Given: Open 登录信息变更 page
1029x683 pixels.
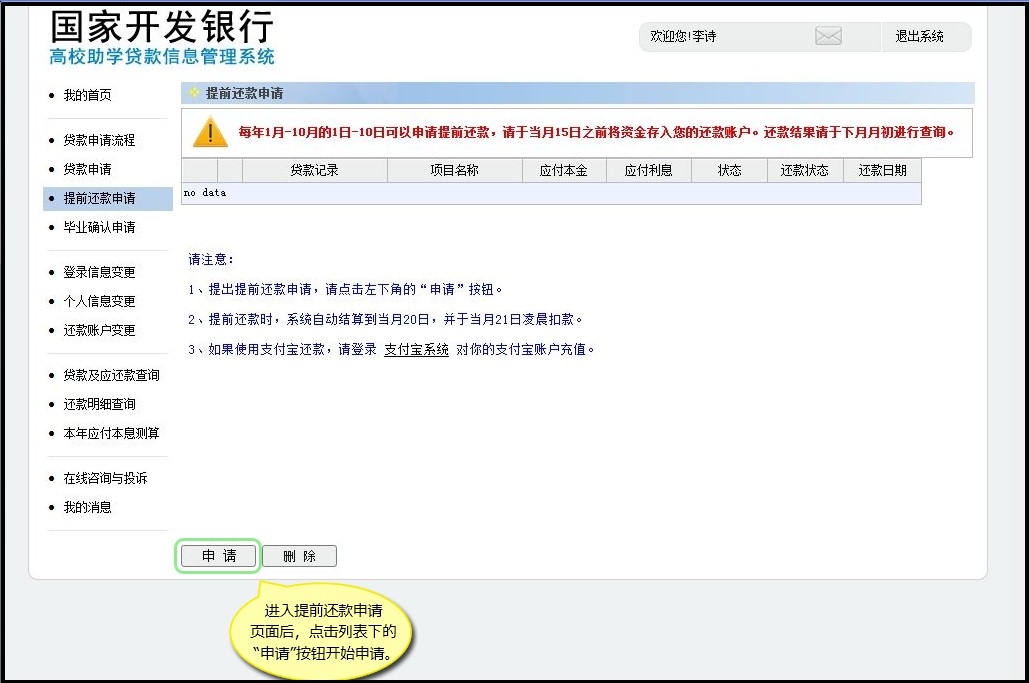Looking at the screenshot, I should point(99,272).
